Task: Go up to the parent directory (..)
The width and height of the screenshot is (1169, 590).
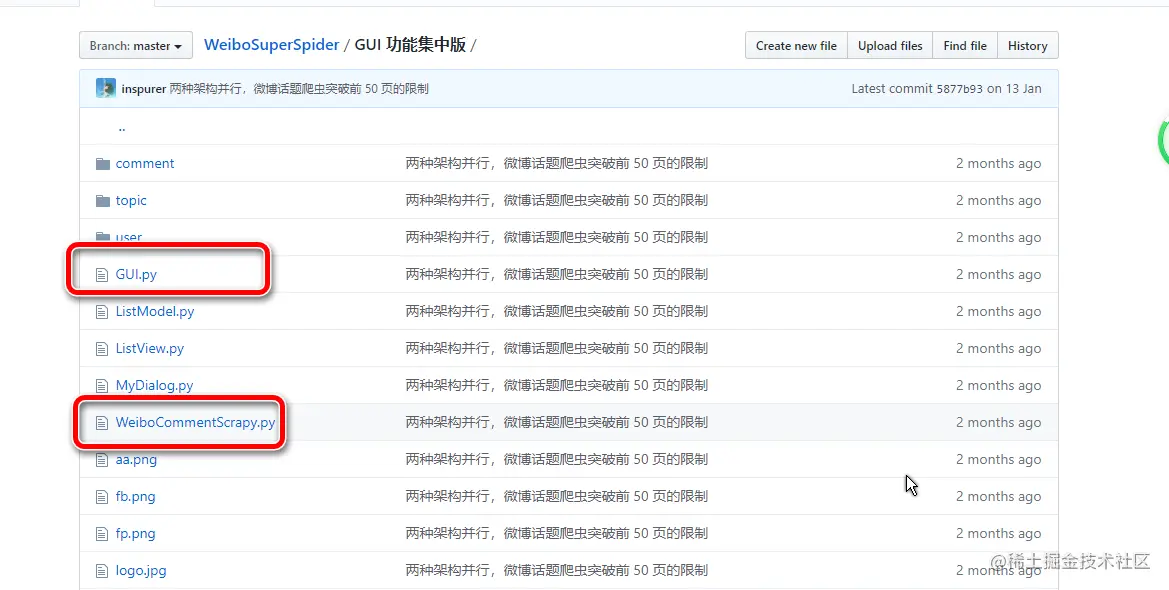Action: tap(122, 127)
